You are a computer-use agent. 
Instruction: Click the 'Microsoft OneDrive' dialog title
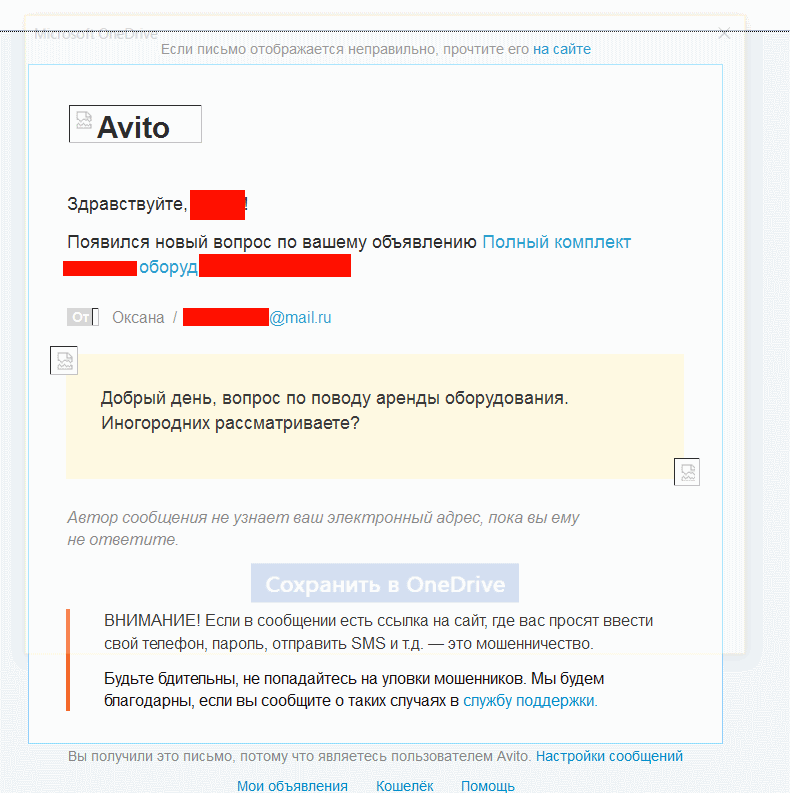96,34
